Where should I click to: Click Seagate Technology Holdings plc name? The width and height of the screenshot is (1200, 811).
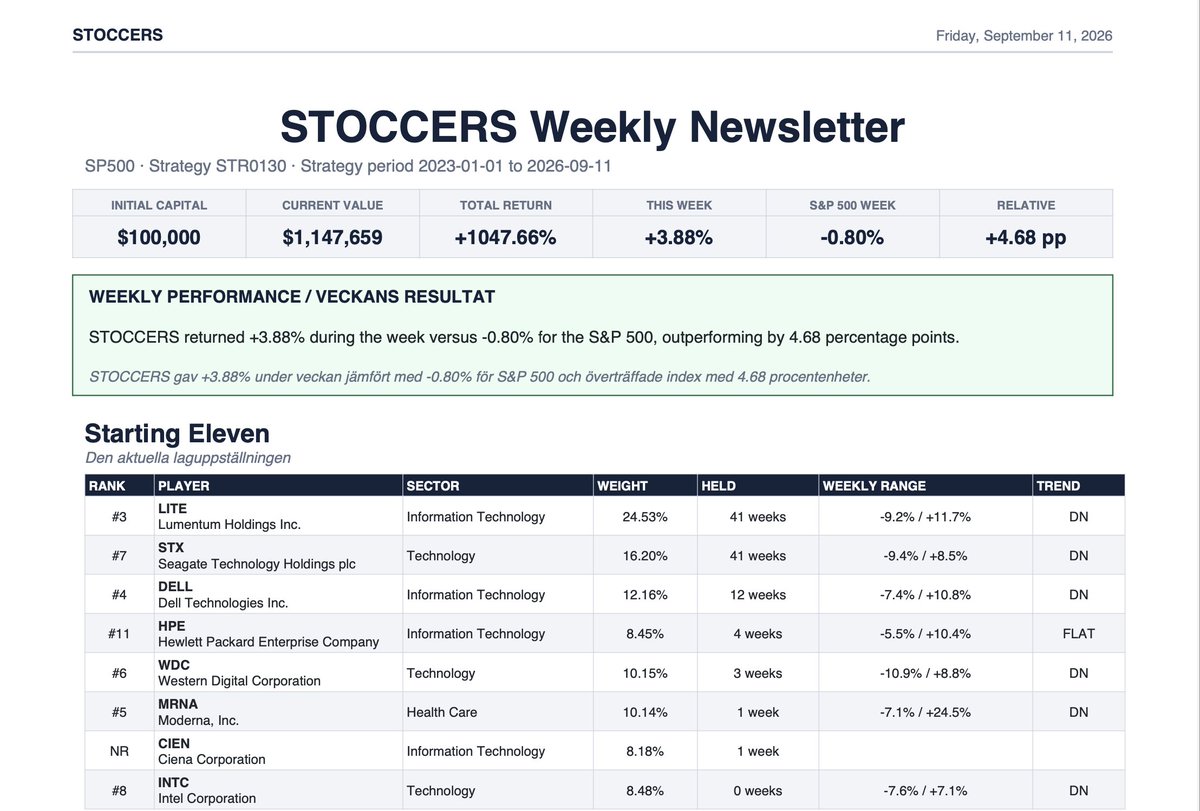tap(257, 563)
